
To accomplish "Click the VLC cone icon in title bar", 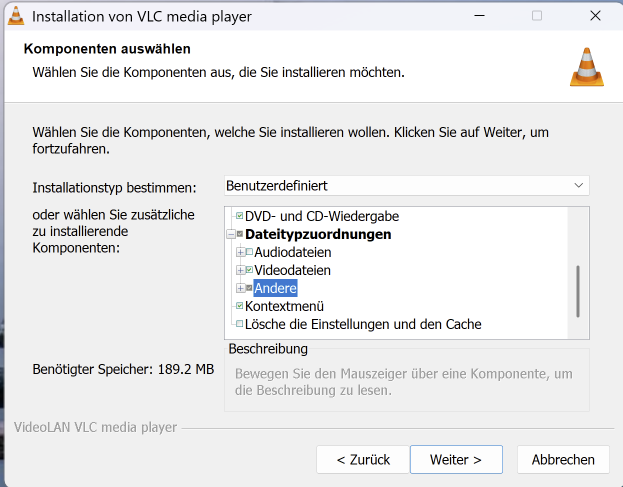I will tap(16, 16).
